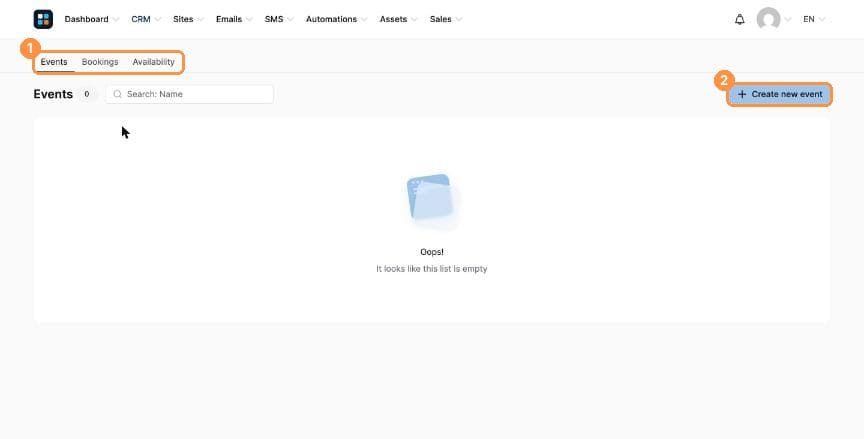Image resolution: width=864 pixels, height=439 pixels.
Task: Focus the Search: Name field
Action: point(190,94)
